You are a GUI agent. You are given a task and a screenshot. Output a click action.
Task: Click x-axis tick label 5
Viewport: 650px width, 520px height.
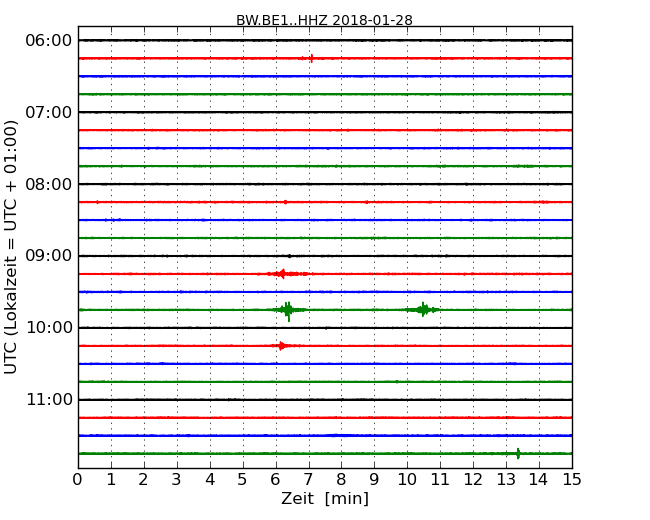coord(242,480)
